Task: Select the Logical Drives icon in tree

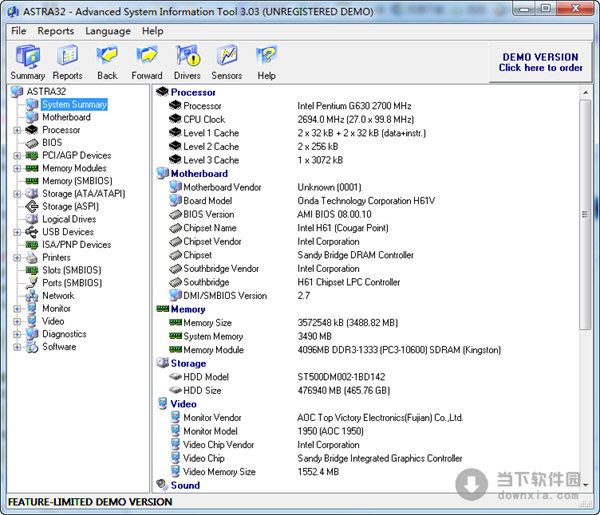Action: tap(32, 219)
